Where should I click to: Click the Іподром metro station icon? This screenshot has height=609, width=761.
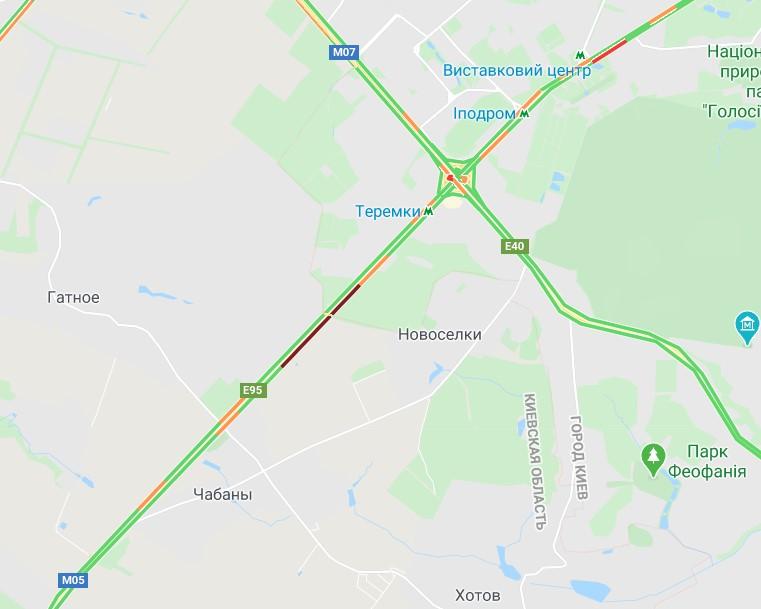pyautogui.click(x=524, y=114)
